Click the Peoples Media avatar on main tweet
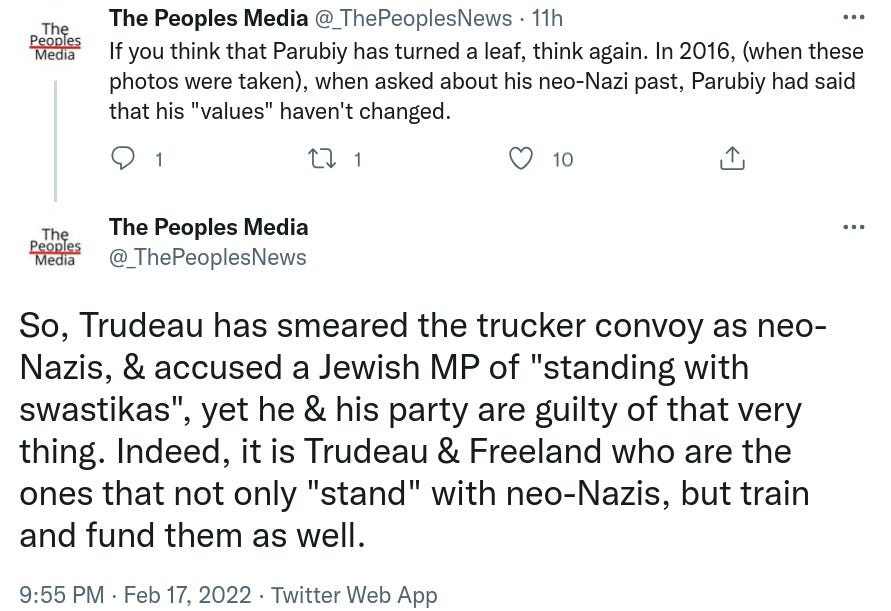 [x=56, y=246]
